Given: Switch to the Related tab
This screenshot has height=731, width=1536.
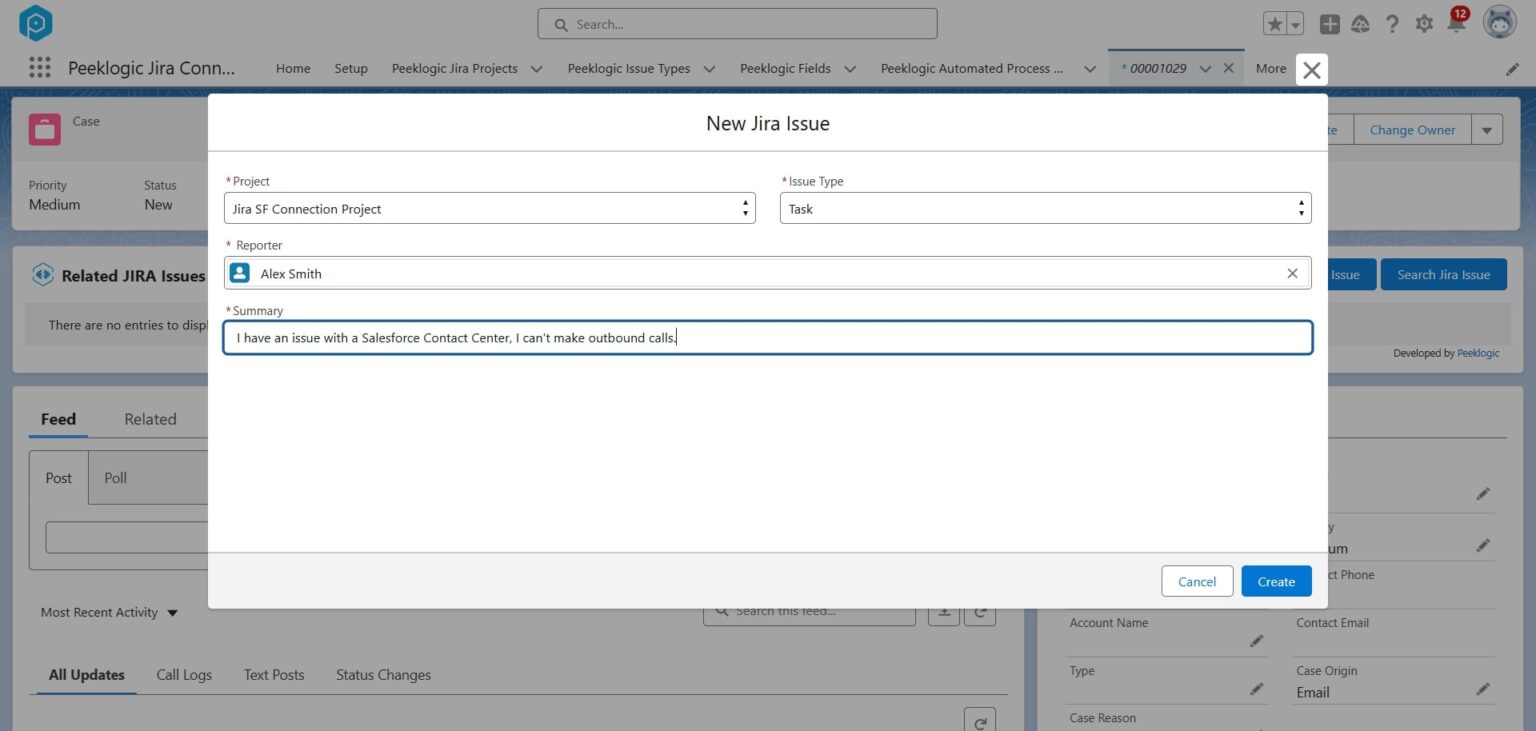Looking at the screenshot, I should [x=150, y=419].
